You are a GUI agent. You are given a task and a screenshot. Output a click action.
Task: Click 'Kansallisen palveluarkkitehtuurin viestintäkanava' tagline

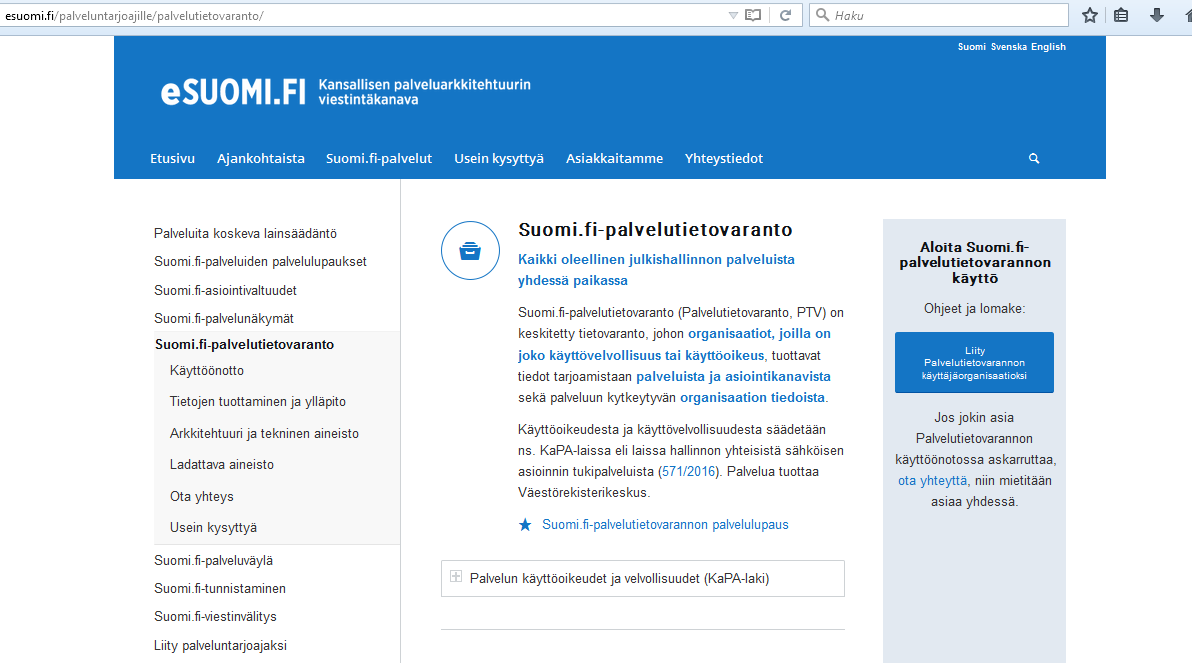coord(424,92)
